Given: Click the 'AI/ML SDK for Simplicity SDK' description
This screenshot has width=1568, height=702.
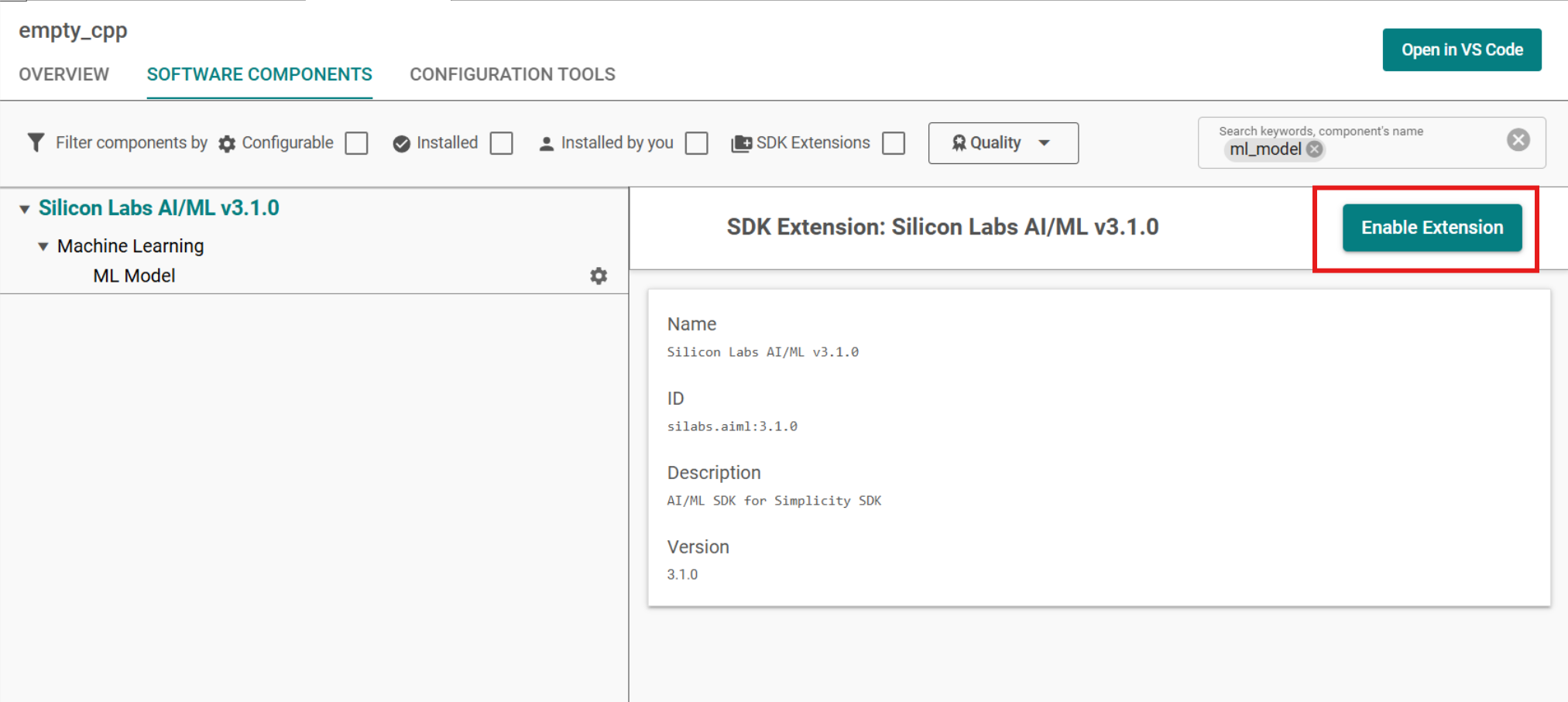Looking at the screenshot, I should coord(774,501).
